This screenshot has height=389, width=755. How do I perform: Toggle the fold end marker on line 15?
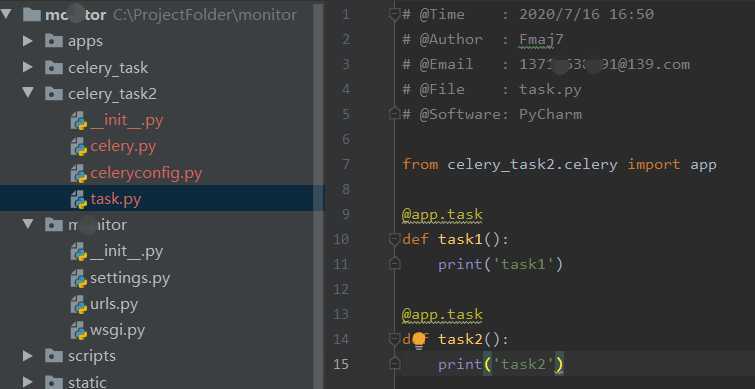tap(394, 363)
